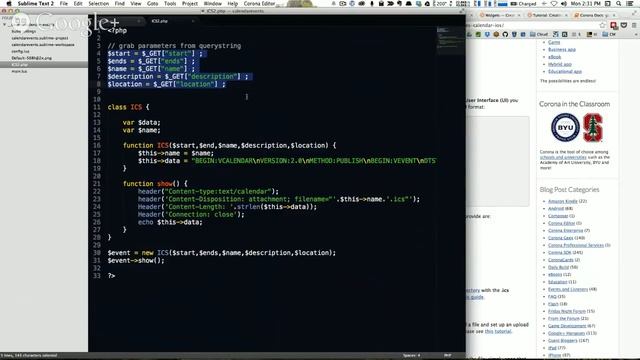Click the battery Charged indicator in menu bar
Image resolution: width=640 pixels, height=360 pixels.
point(524,4)
